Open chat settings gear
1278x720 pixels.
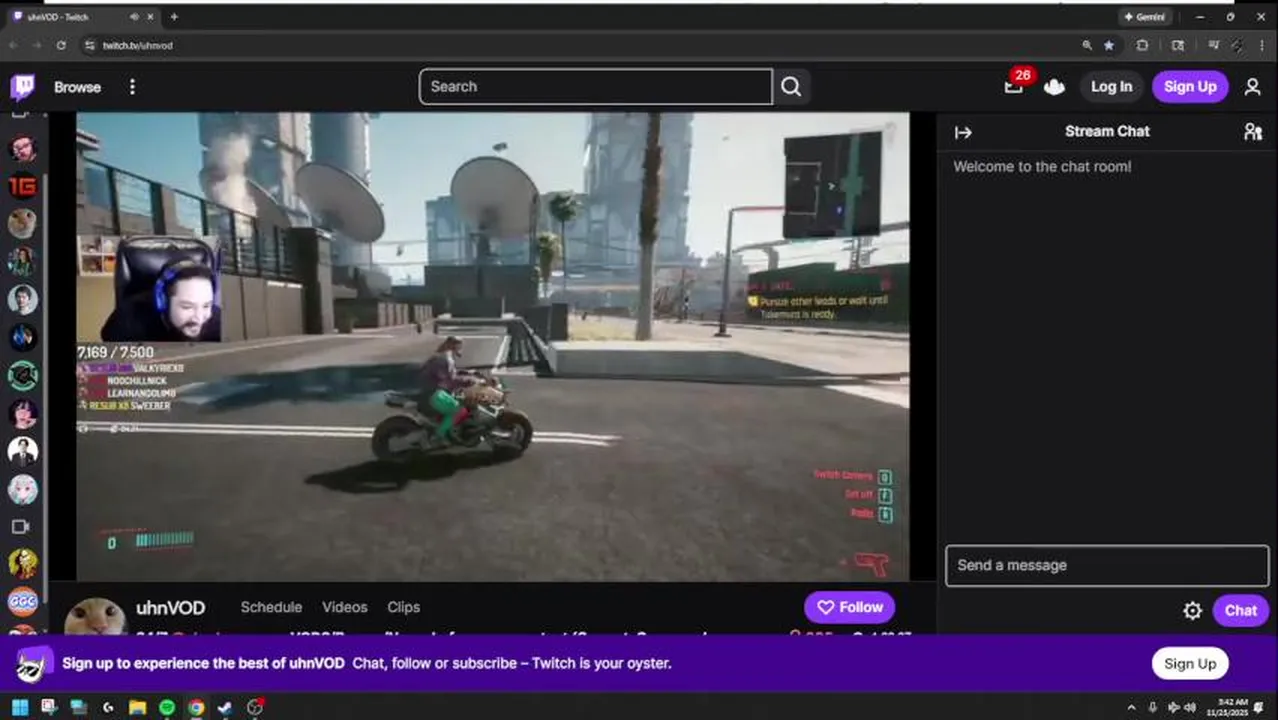[x=1192, y=611]
